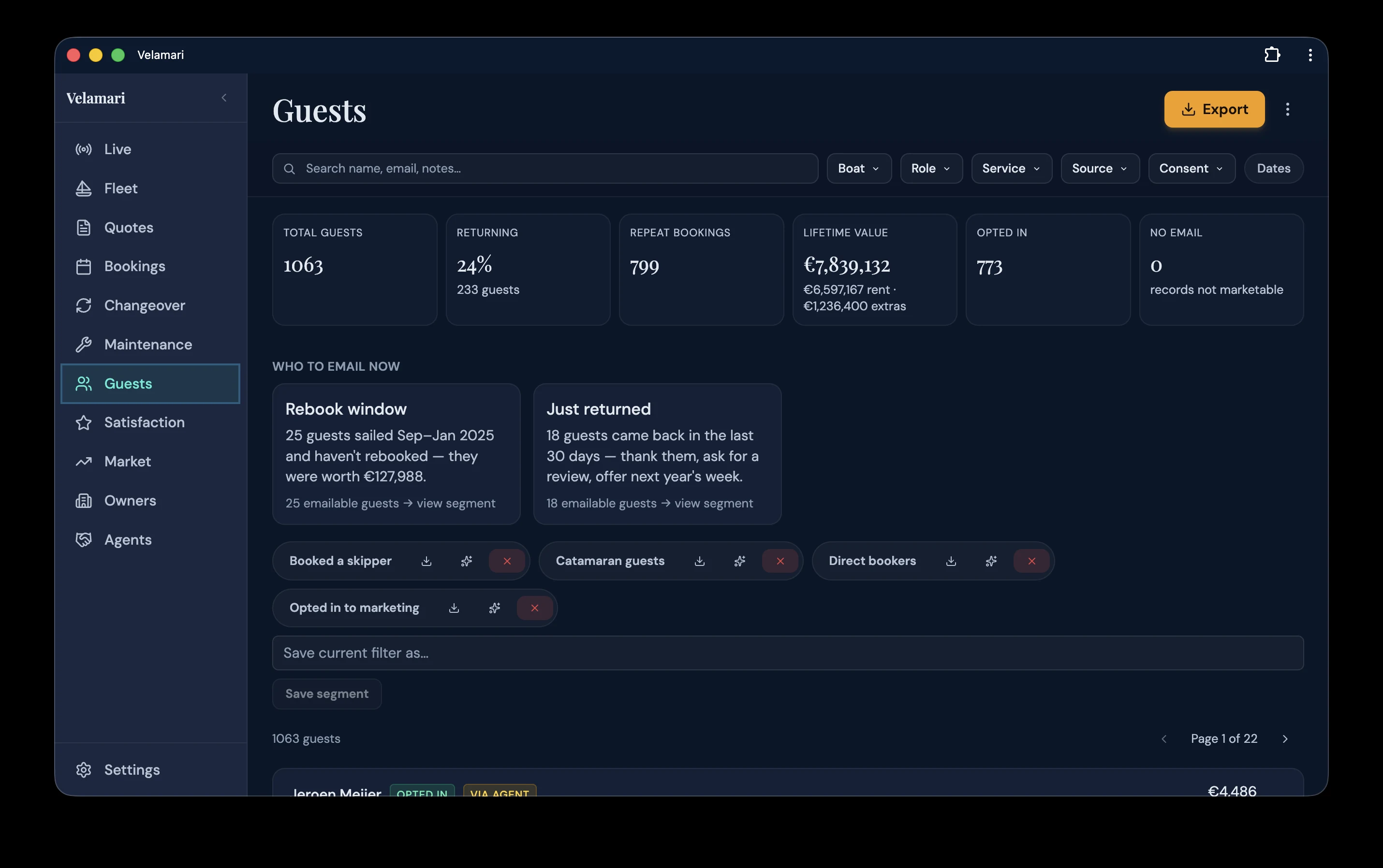The height and width of the screenshot is (868, 1383).
Task: Open Settings at the sidebar bottom
Action: click(x=150, y=770)
